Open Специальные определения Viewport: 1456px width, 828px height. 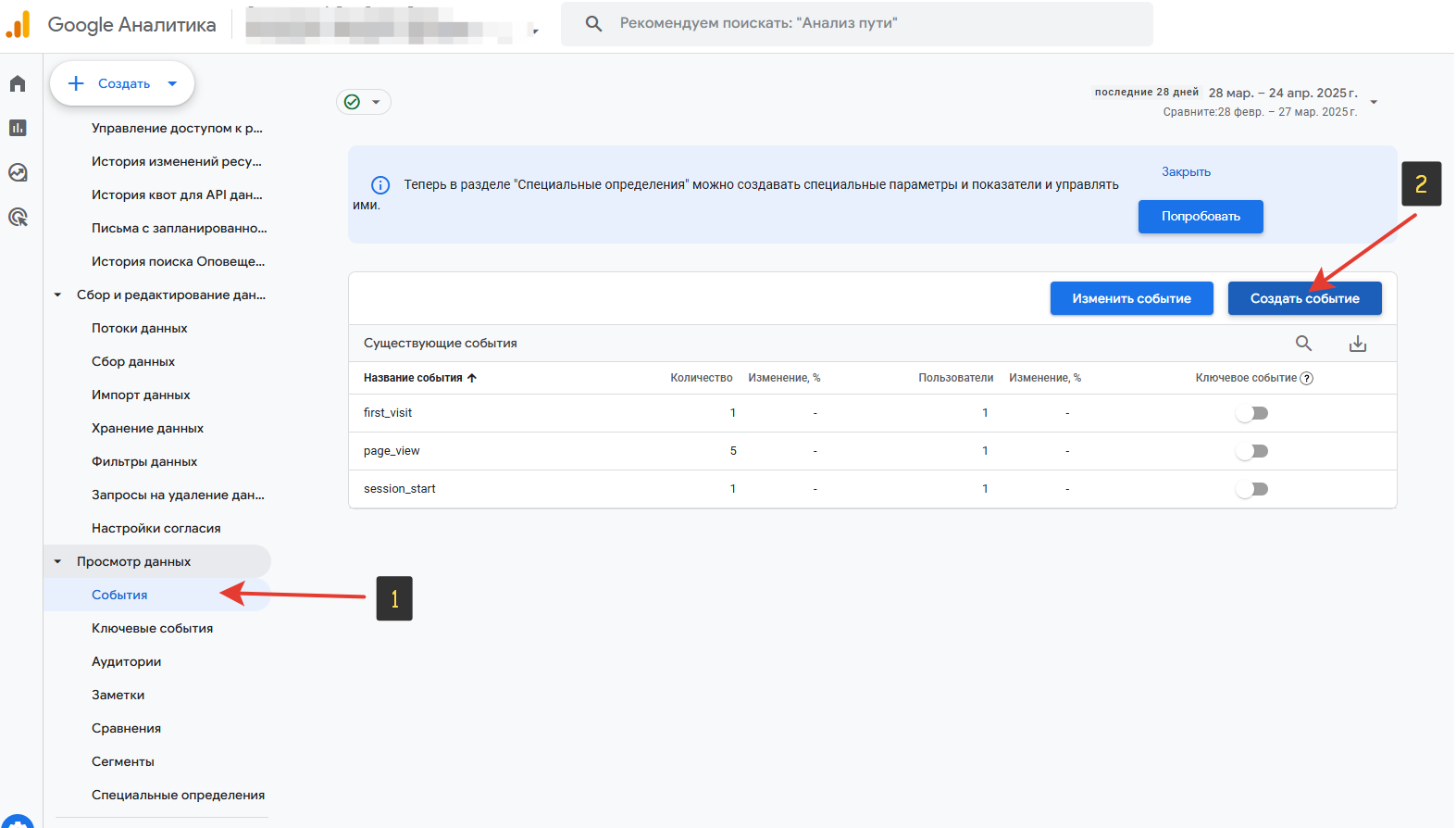tap(178, 795)
